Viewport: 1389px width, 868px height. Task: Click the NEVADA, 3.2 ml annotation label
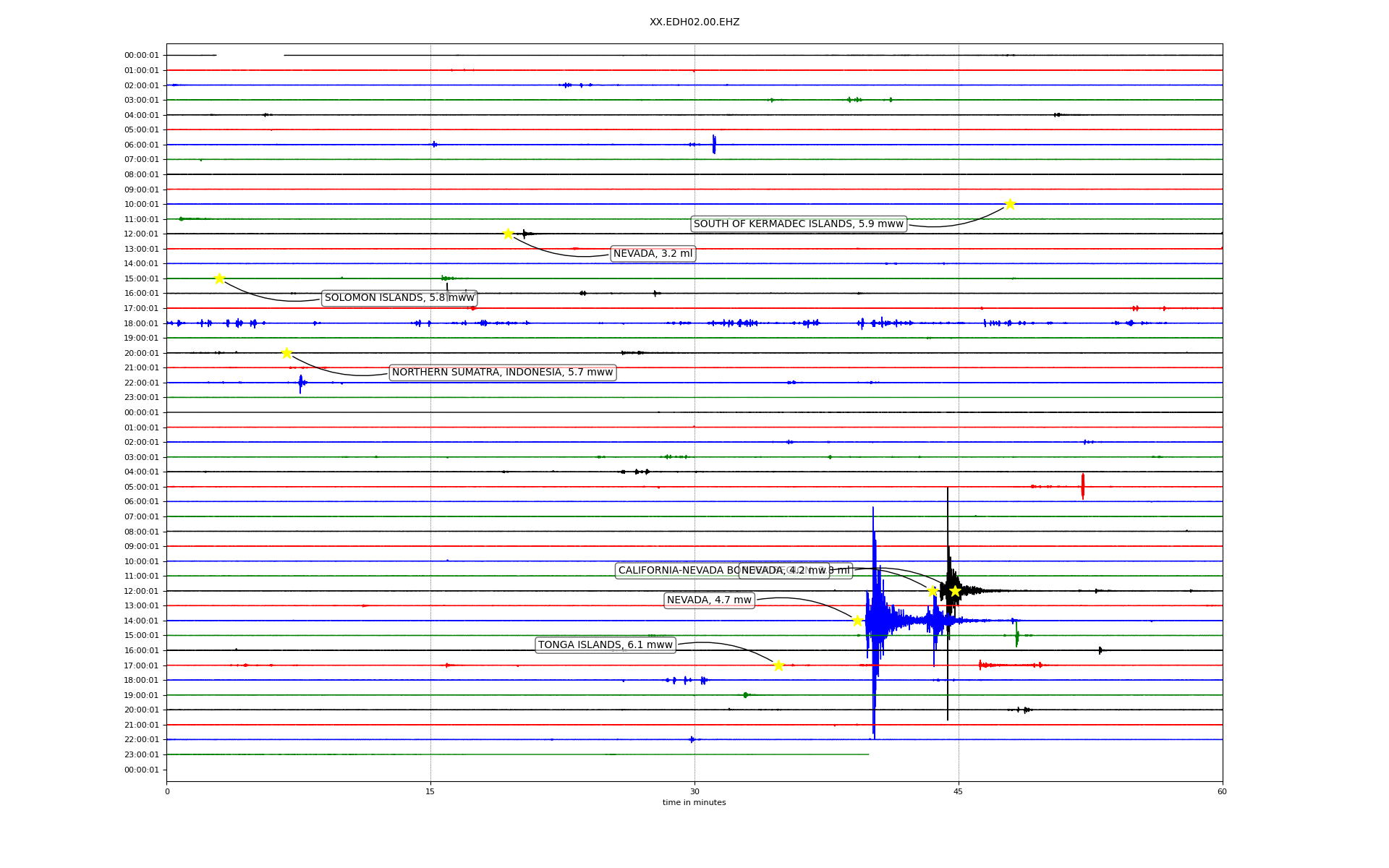click(653, 254)
